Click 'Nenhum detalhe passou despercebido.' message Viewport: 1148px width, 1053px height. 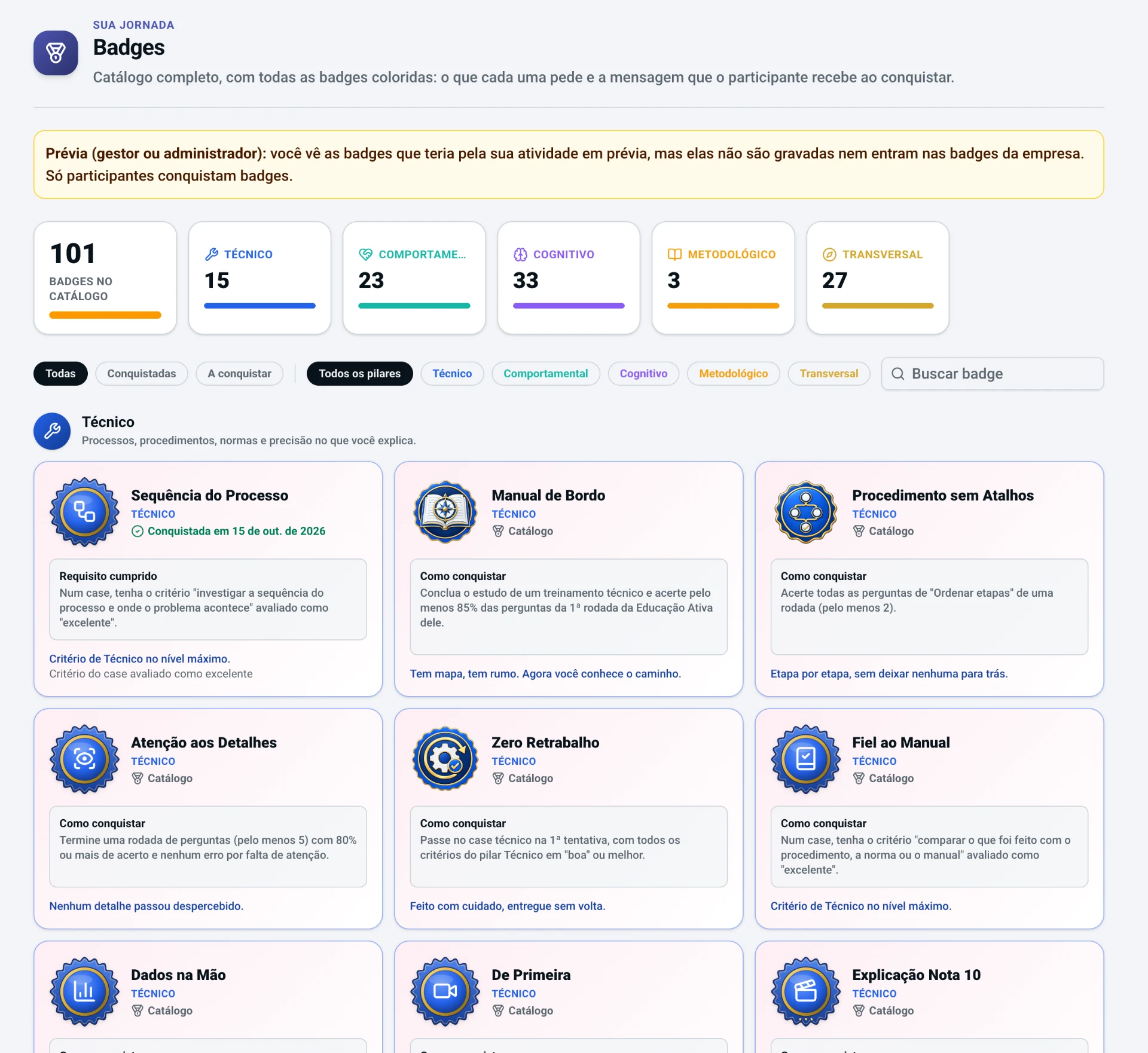pos(146,907)
